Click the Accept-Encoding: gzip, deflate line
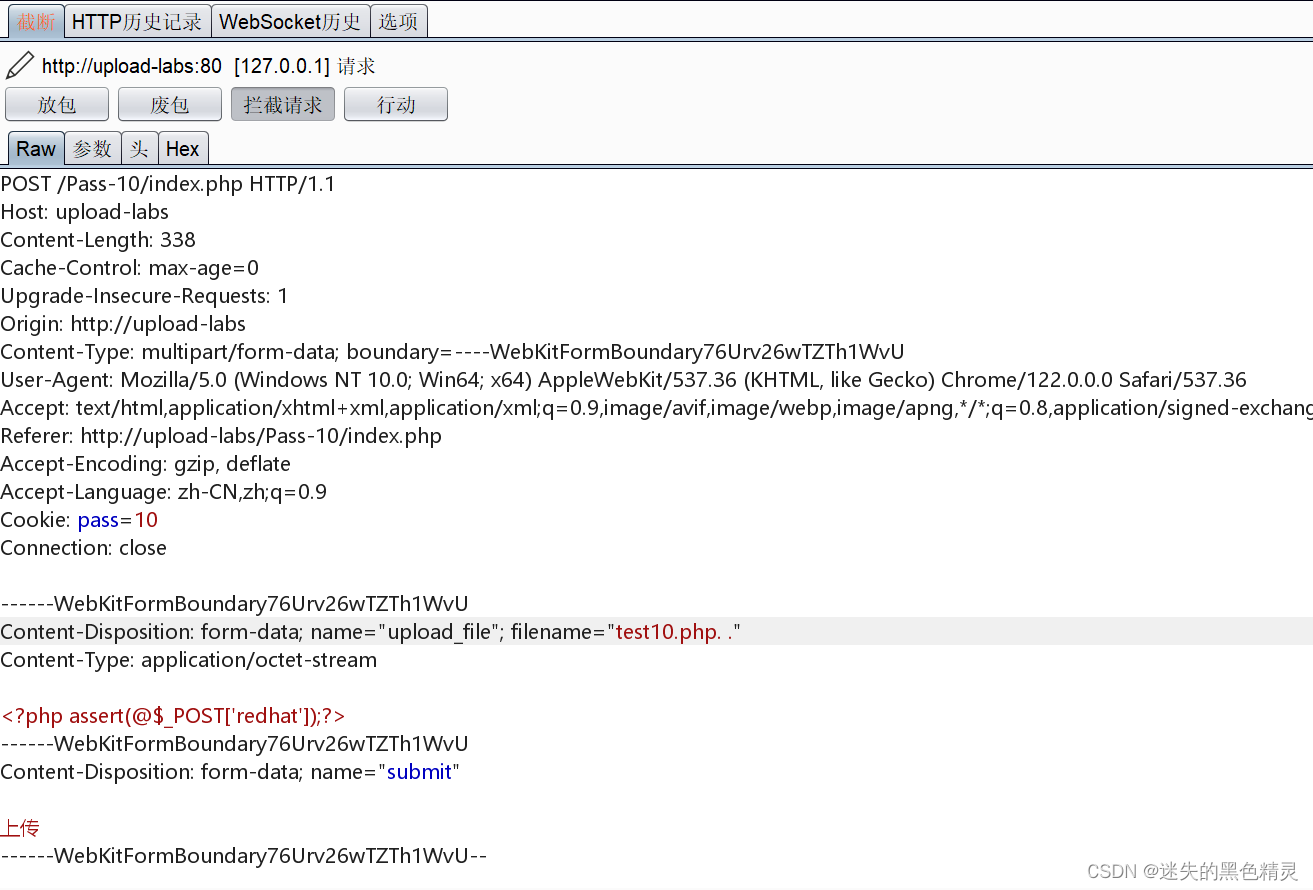 tap(146, 464)
